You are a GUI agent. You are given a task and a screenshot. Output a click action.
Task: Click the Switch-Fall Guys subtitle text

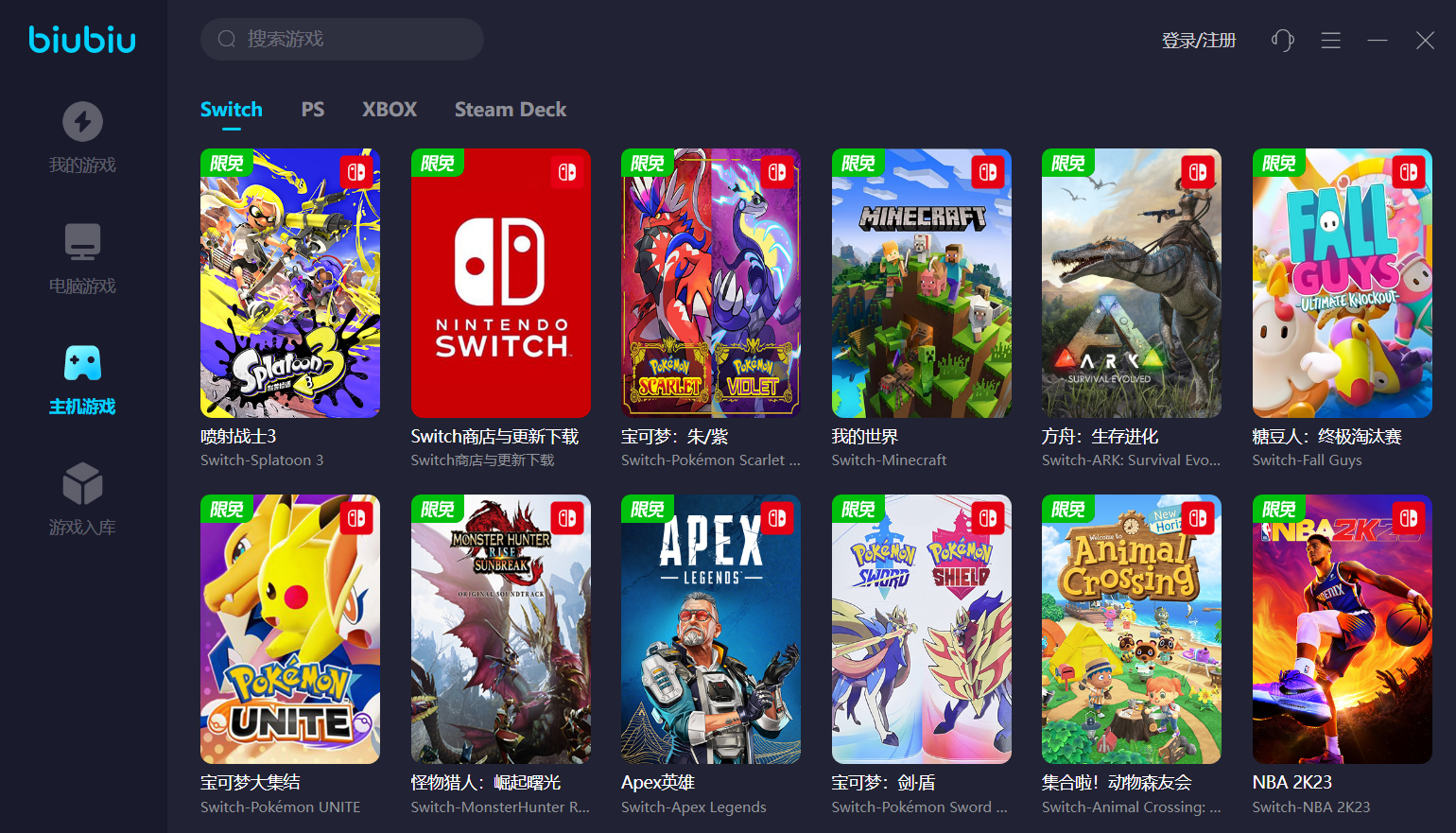pos(1307,460)
